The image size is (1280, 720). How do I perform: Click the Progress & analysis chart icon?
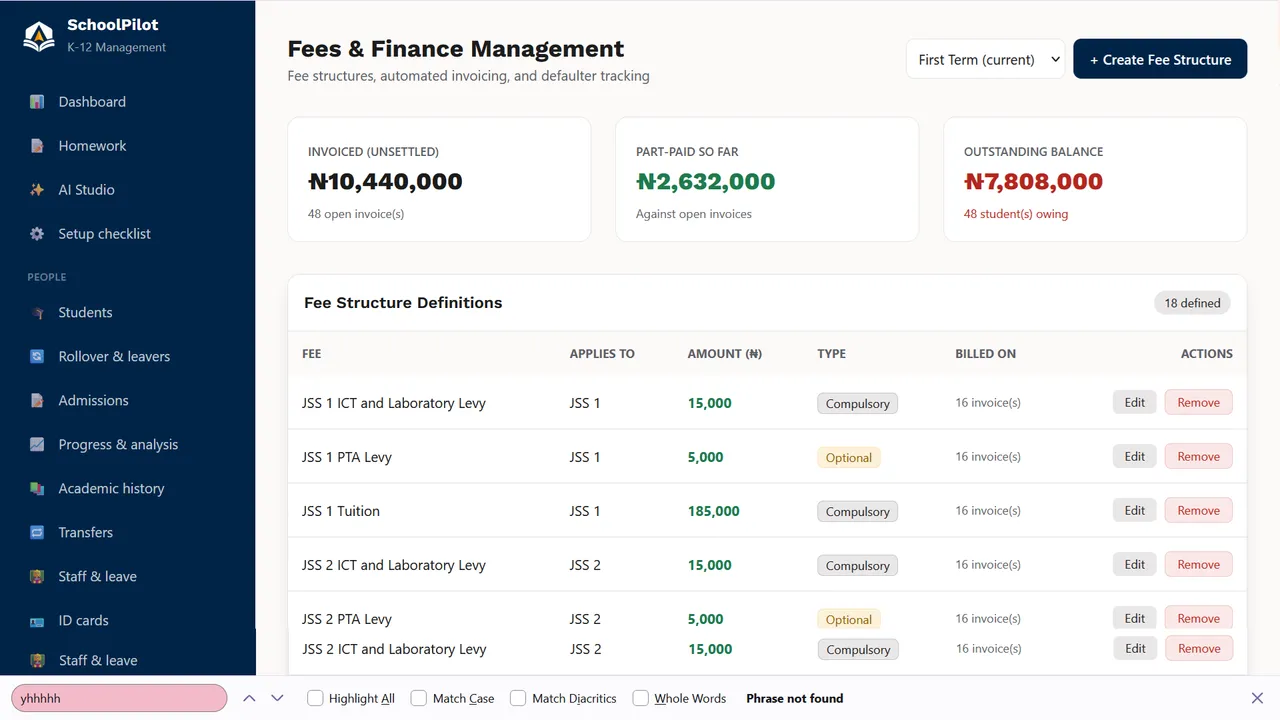coord(37,445)
